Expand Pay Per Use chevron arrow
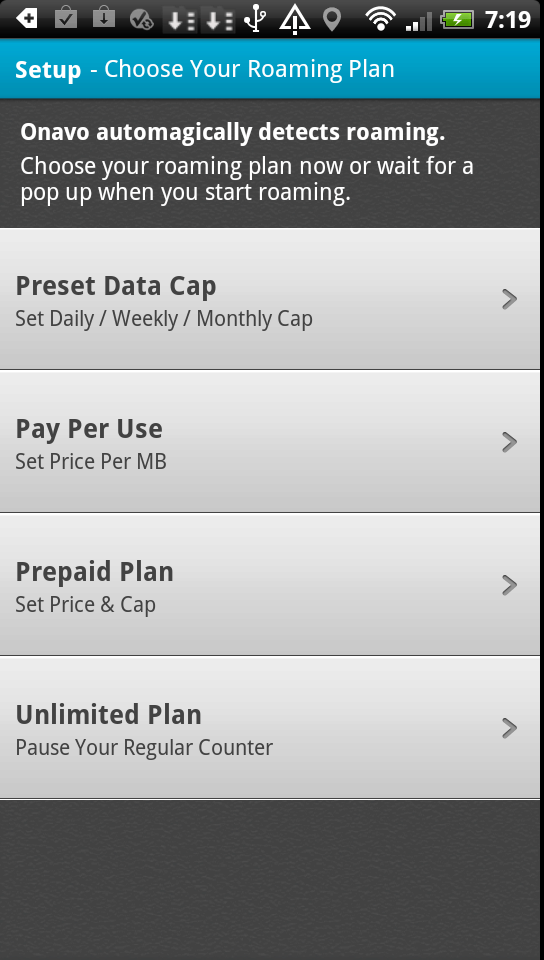The width and height of the screenshot is (544, 960). (510, 441)
